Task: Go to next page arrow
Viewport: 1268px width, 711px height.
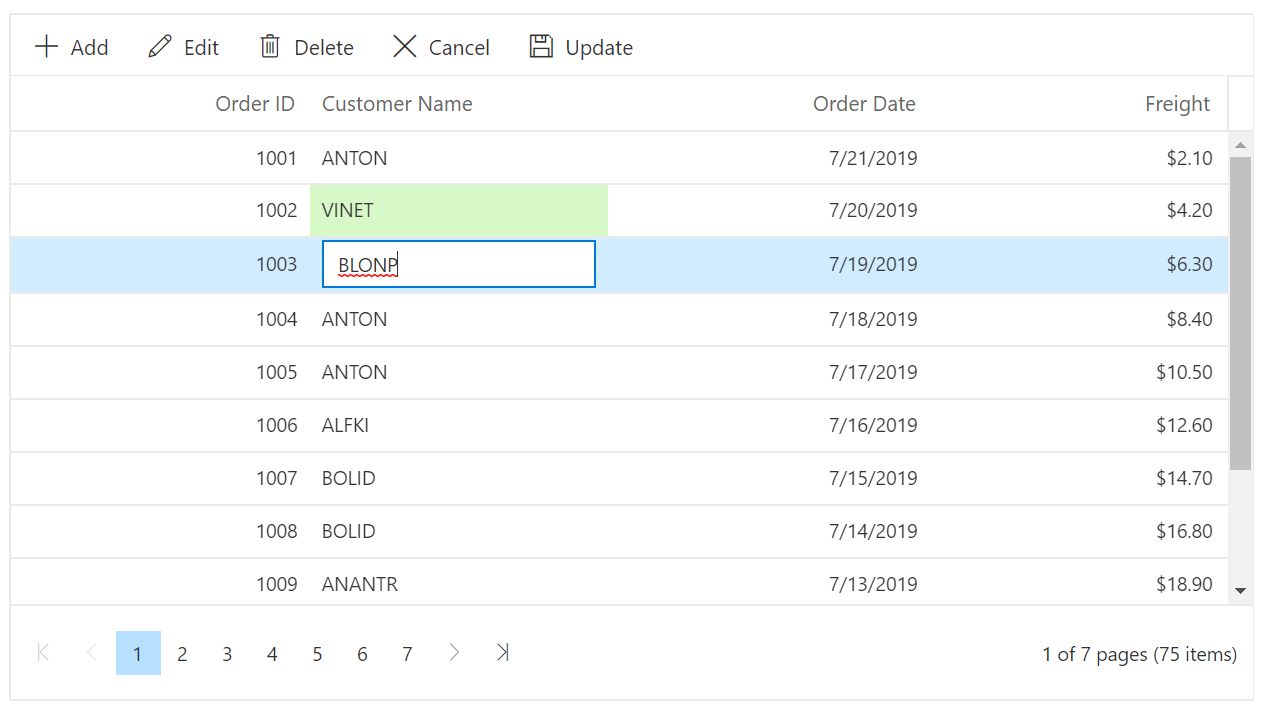Action: (454, 653)
